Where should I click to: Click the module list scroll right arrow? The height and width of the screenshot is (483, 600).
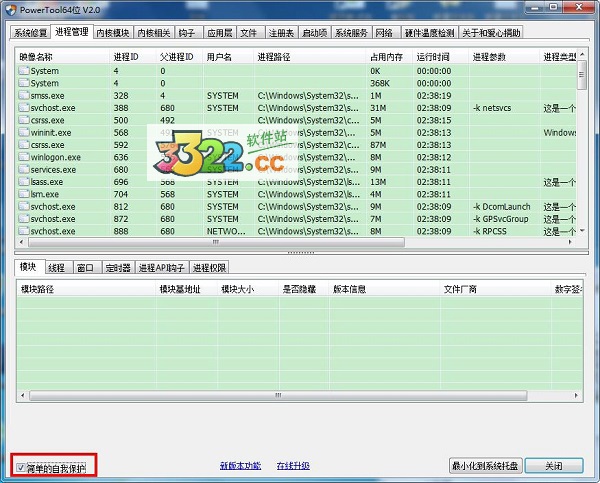pyautogui.click(x=576, y=395)
